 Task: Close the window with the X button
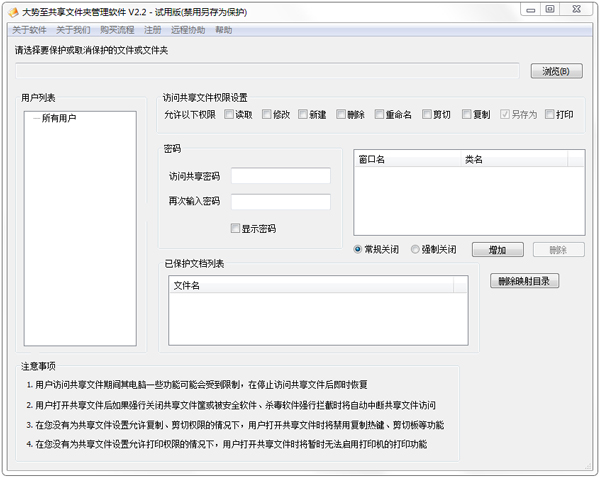[x=577, y=10]
